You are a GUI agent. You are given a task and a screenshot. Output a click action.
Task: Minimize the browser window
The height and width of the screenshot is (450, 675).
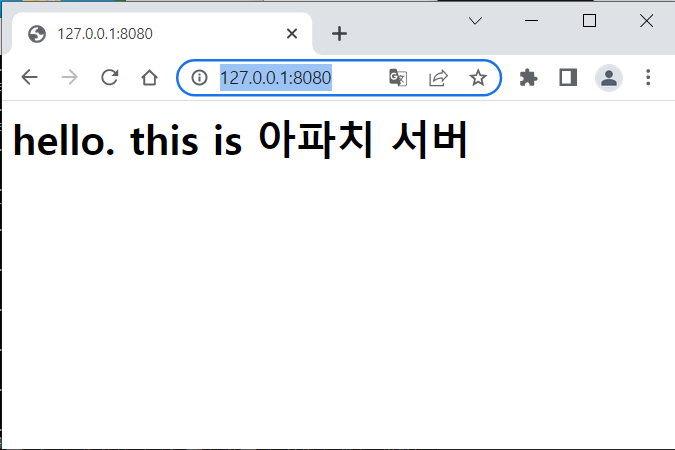pyautogui.click(x=532, y=21)
